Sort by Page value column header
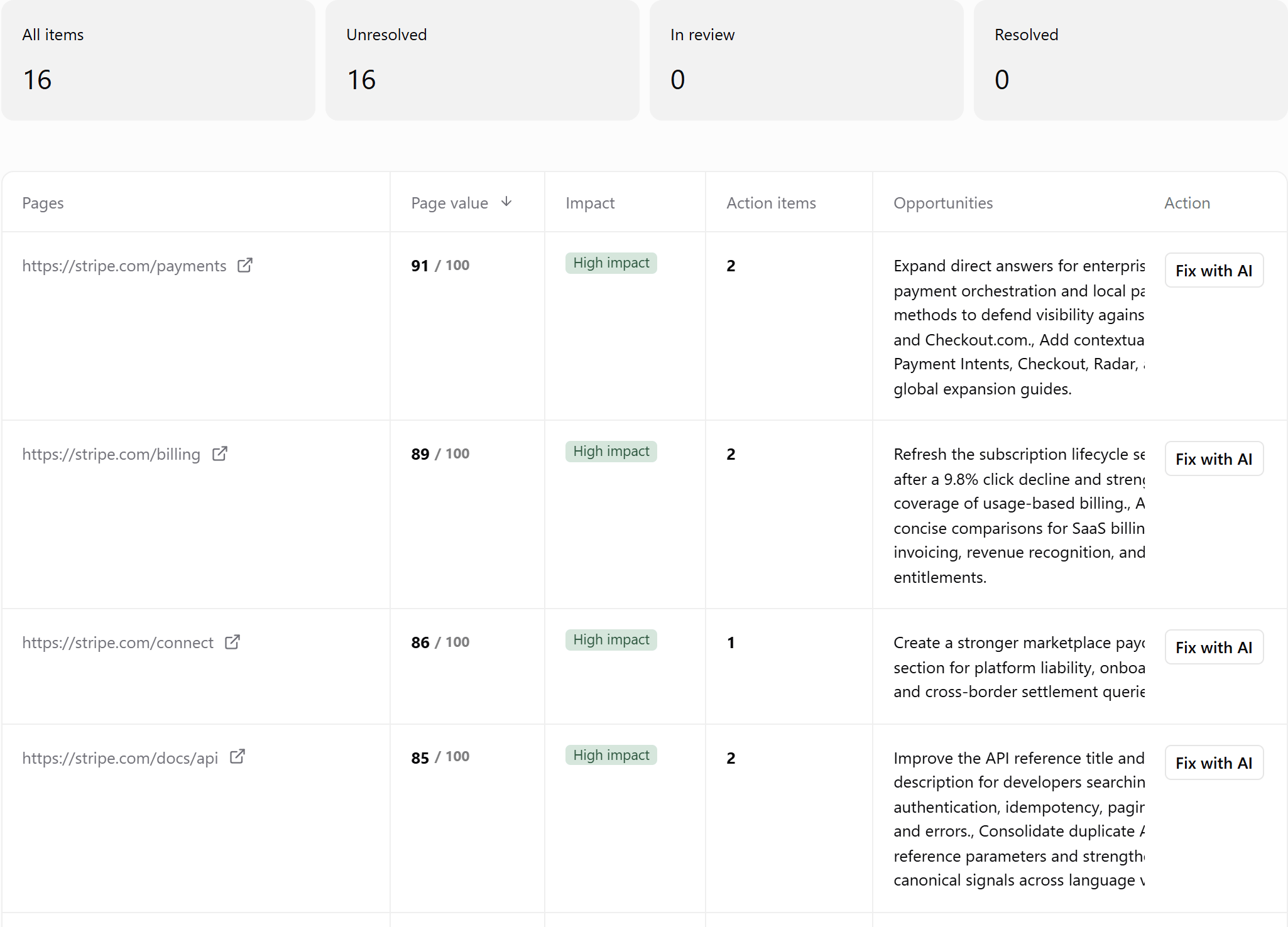1288x927 pixels. (x=450, y=203)
